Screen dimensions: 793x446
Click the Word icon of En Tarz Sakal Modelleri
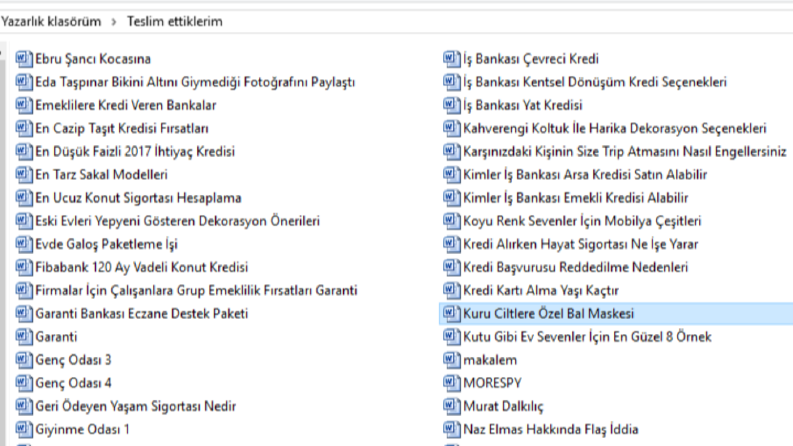tap(24, 174)
